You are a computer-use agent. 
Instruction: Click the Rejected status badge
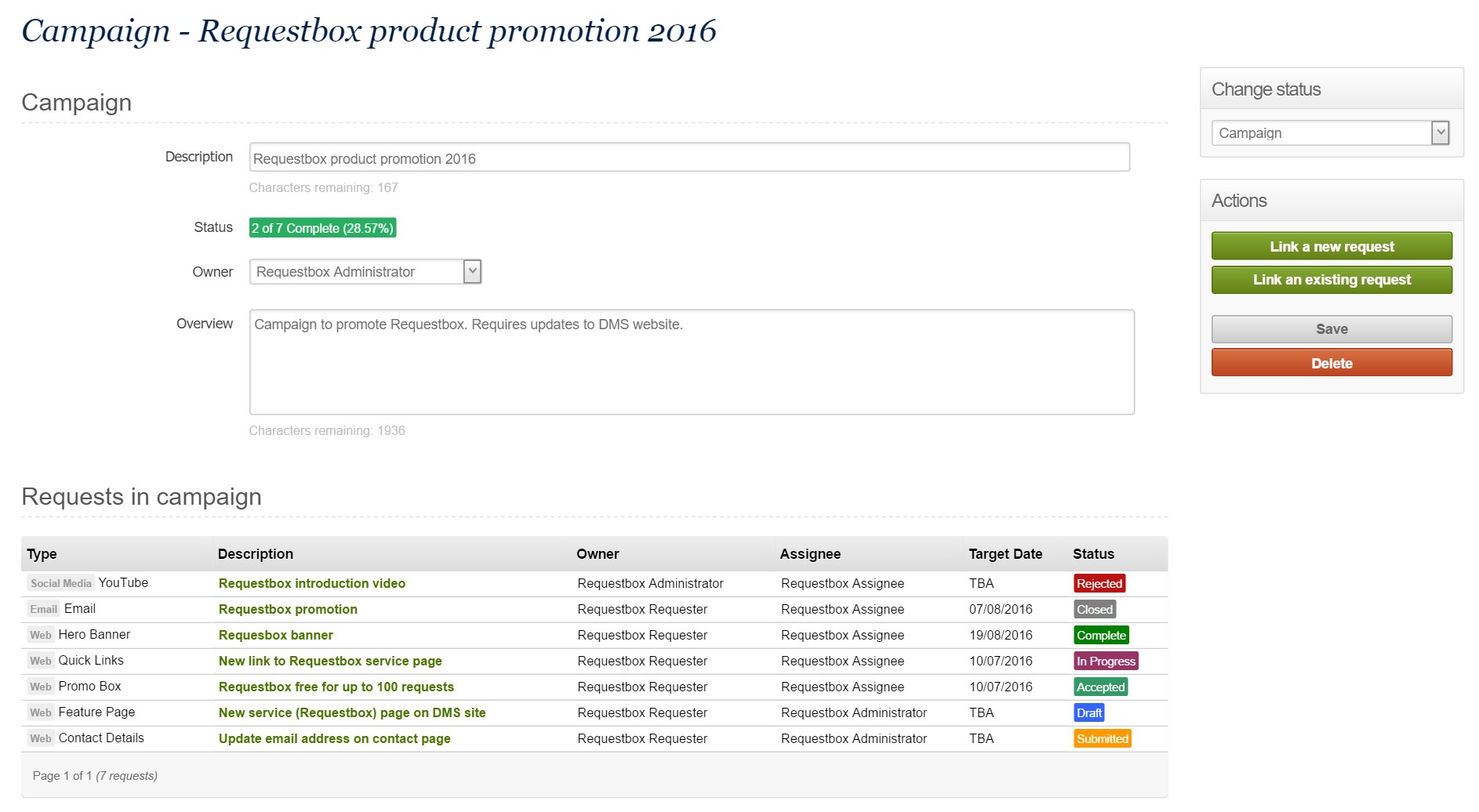click(x=1099, y=584)
